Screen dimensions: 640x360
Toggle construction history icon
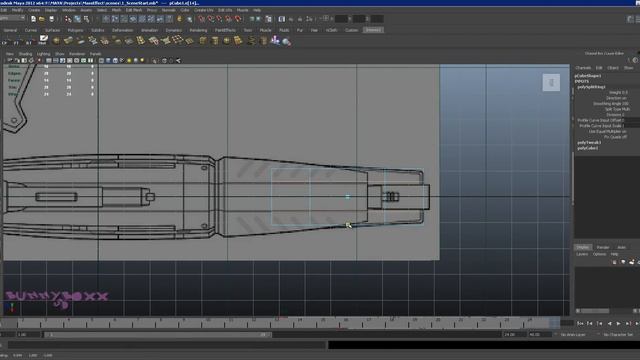269,19
